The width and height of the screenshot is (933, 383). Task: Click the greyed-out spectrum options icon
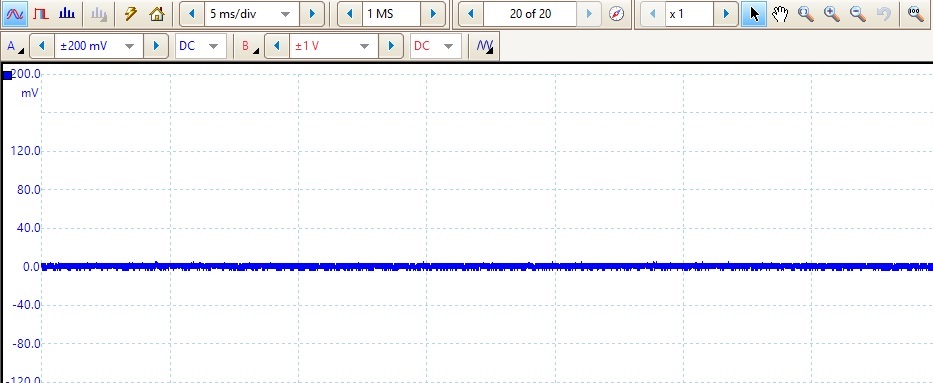click(x=99, y=14)
